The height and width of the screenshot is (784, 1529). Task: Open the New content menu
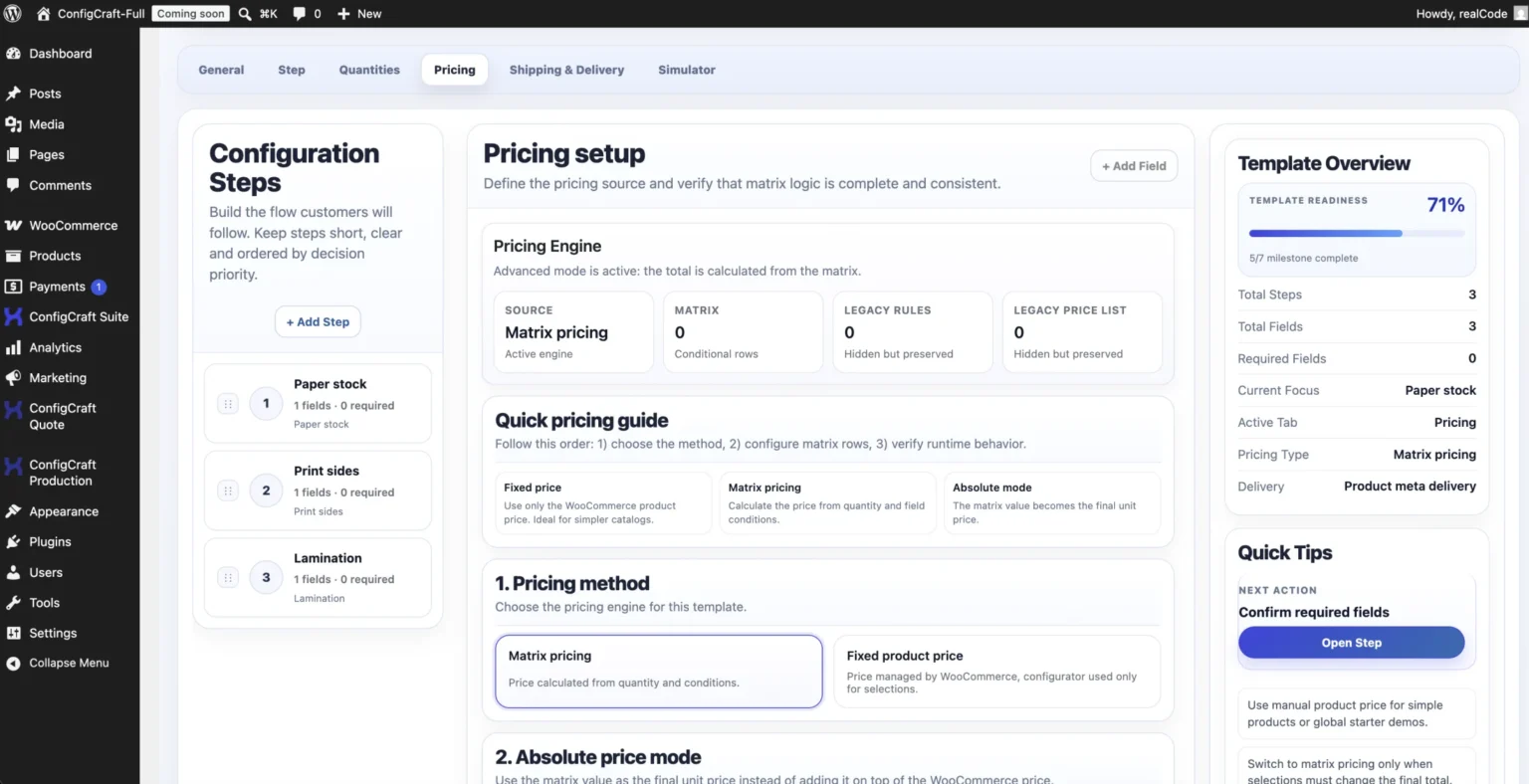(359, 14)
